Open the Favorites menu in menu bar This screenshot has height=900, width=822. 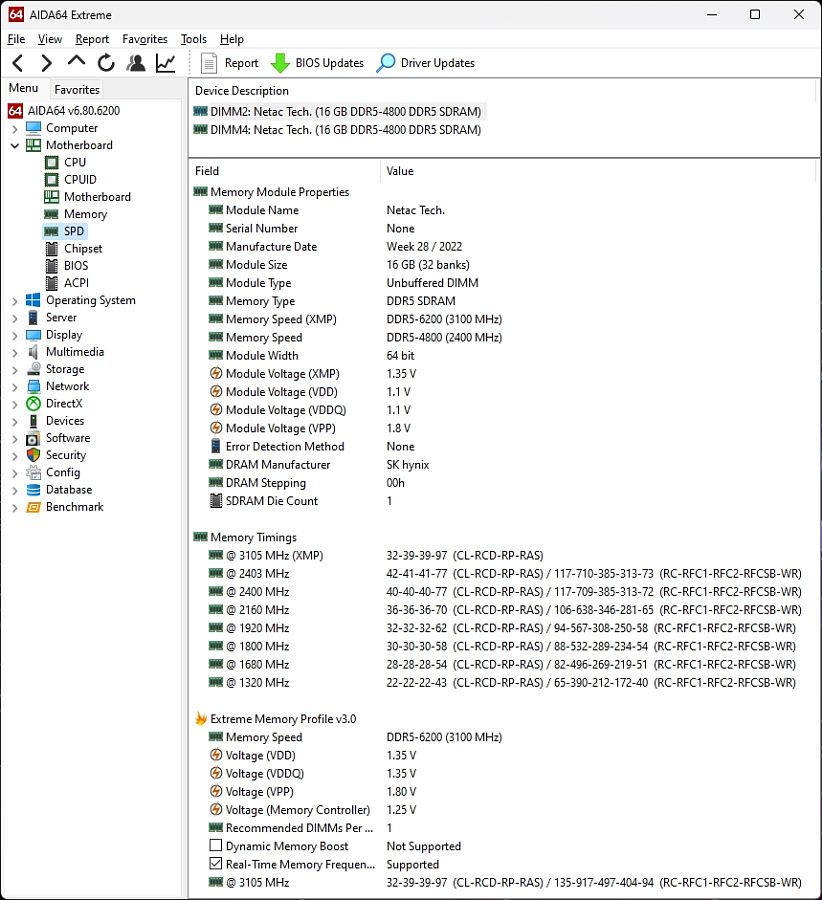(145, 39)
